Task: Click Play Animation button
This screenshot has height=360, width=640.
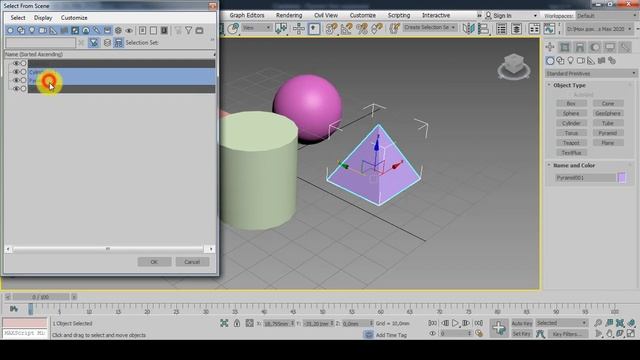Action: [x=456, y=323]
